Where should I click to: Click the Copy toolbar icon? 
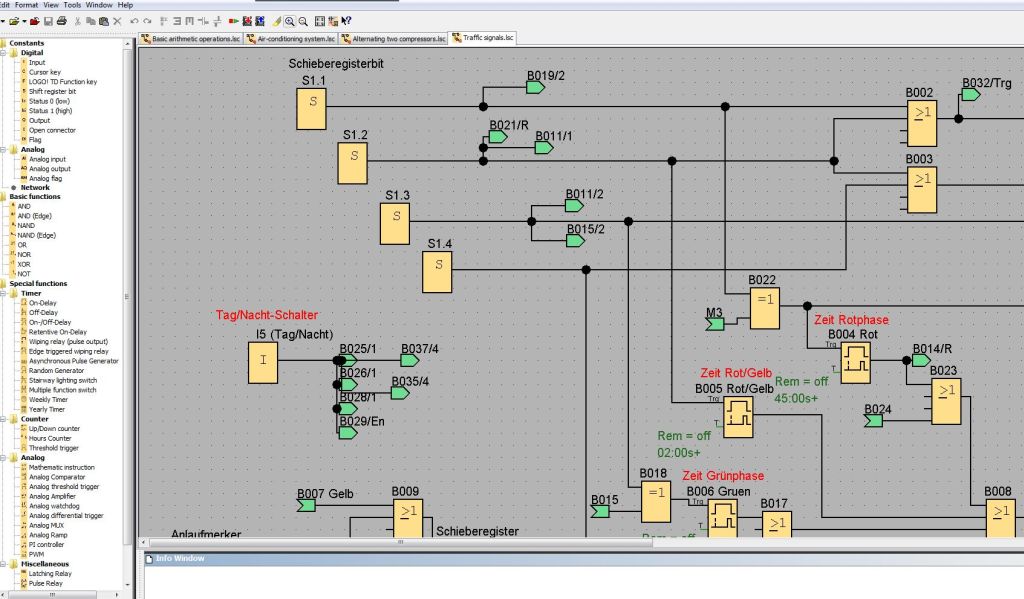click(91, 22)
